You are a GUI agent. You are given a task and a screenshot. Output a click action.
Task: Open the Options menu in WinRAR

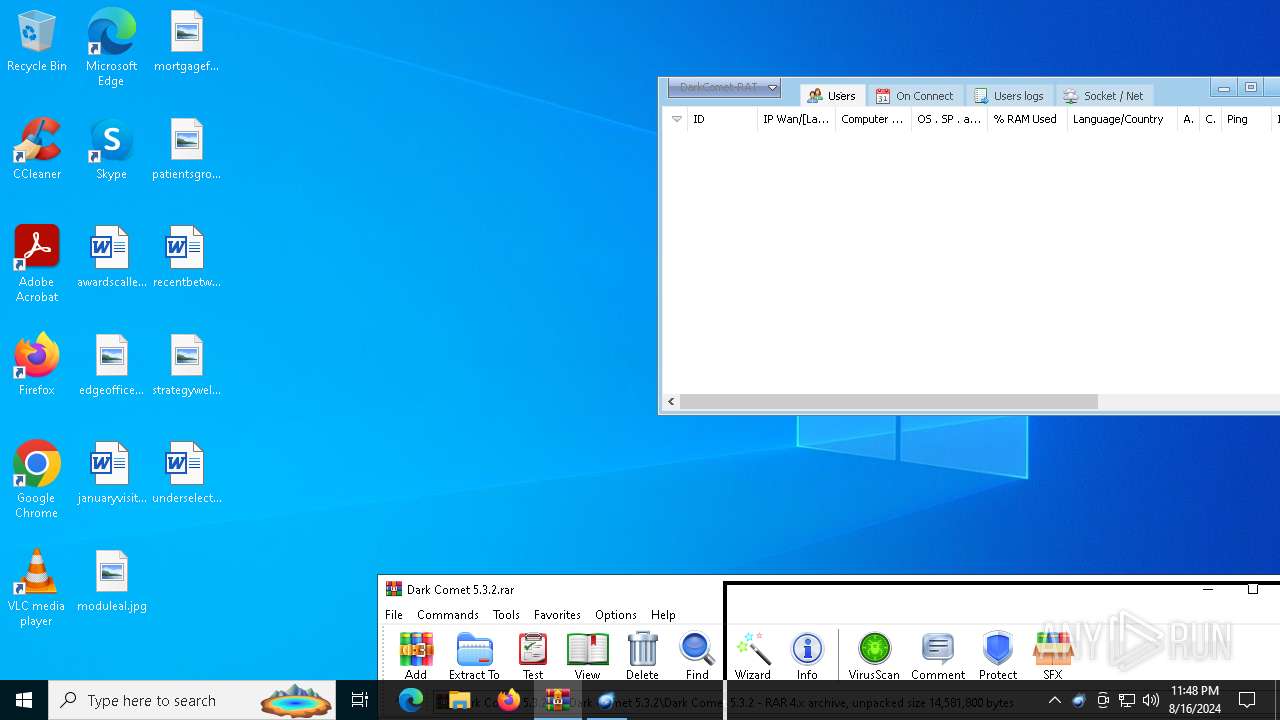[x=616, y=615]
